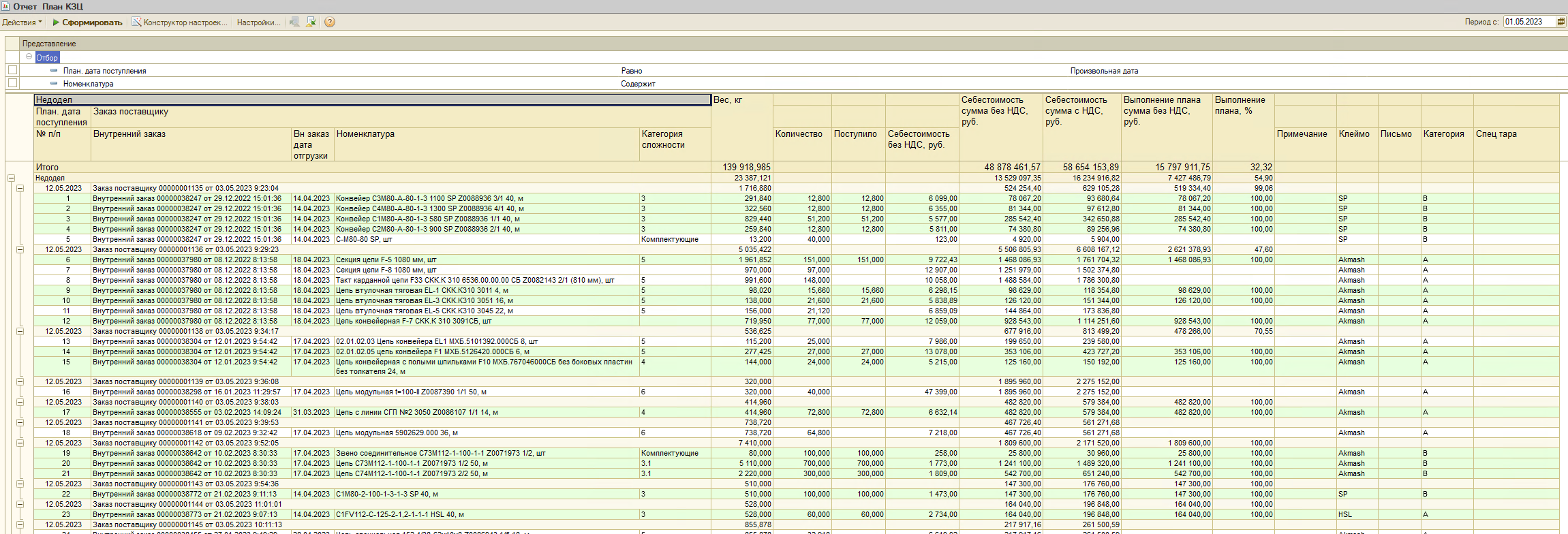Image resolution: width=1568 pixels, height=534 pixels.
Task: Click the filter icon beside Номенклатура row
Action: (54, 83)
